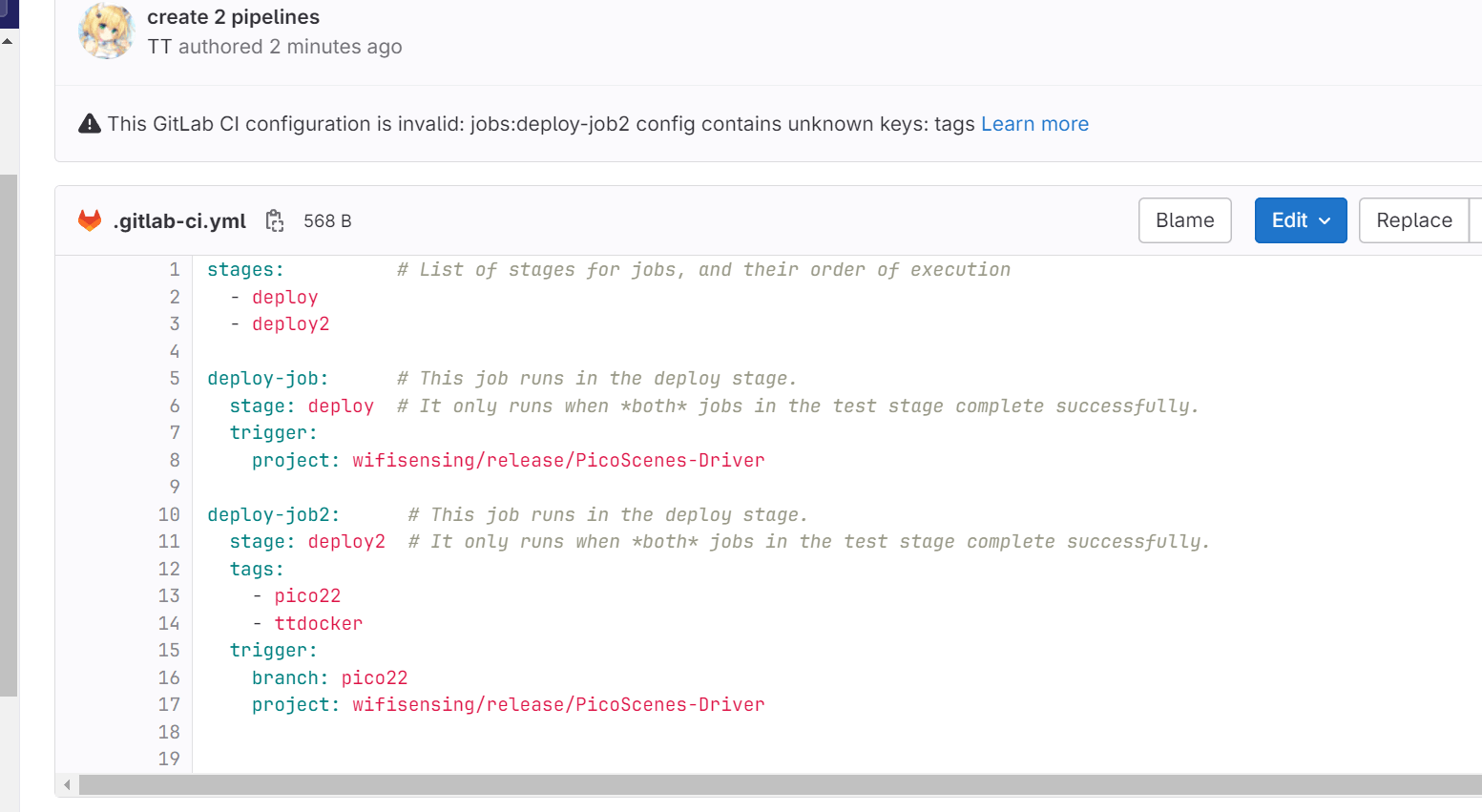This screenshot has height=812, width=1482.
Task: Follow the Learn more link
Action: pos(1034,123)
